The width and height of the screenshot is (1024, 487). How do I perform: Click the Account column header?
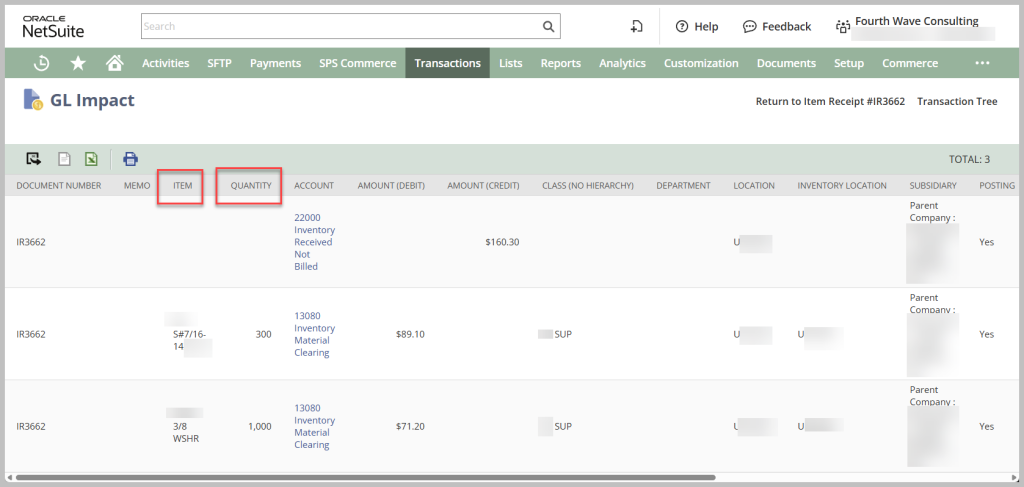[x=314, y=185]
